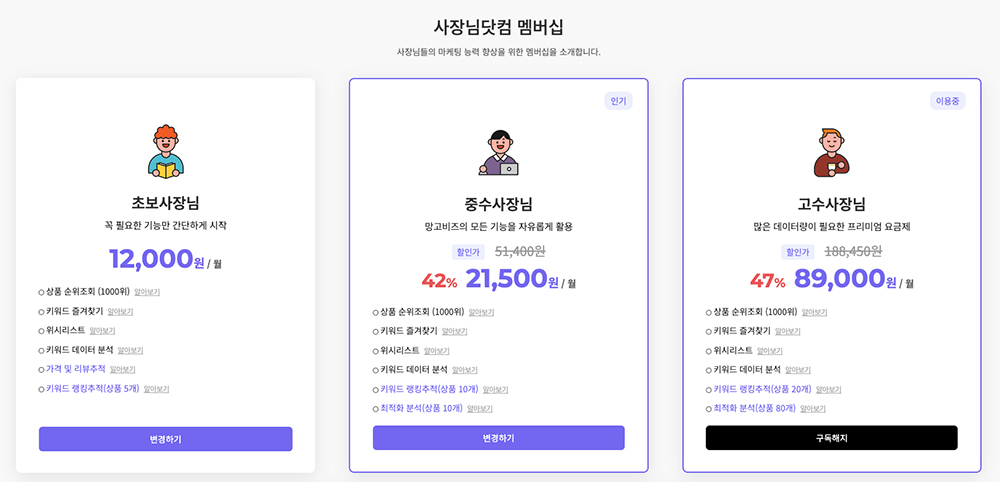Open 알아보기 for 최적화 분석(상품 10개)
Screen dimensions: 1000x482
tap(480, 409)
